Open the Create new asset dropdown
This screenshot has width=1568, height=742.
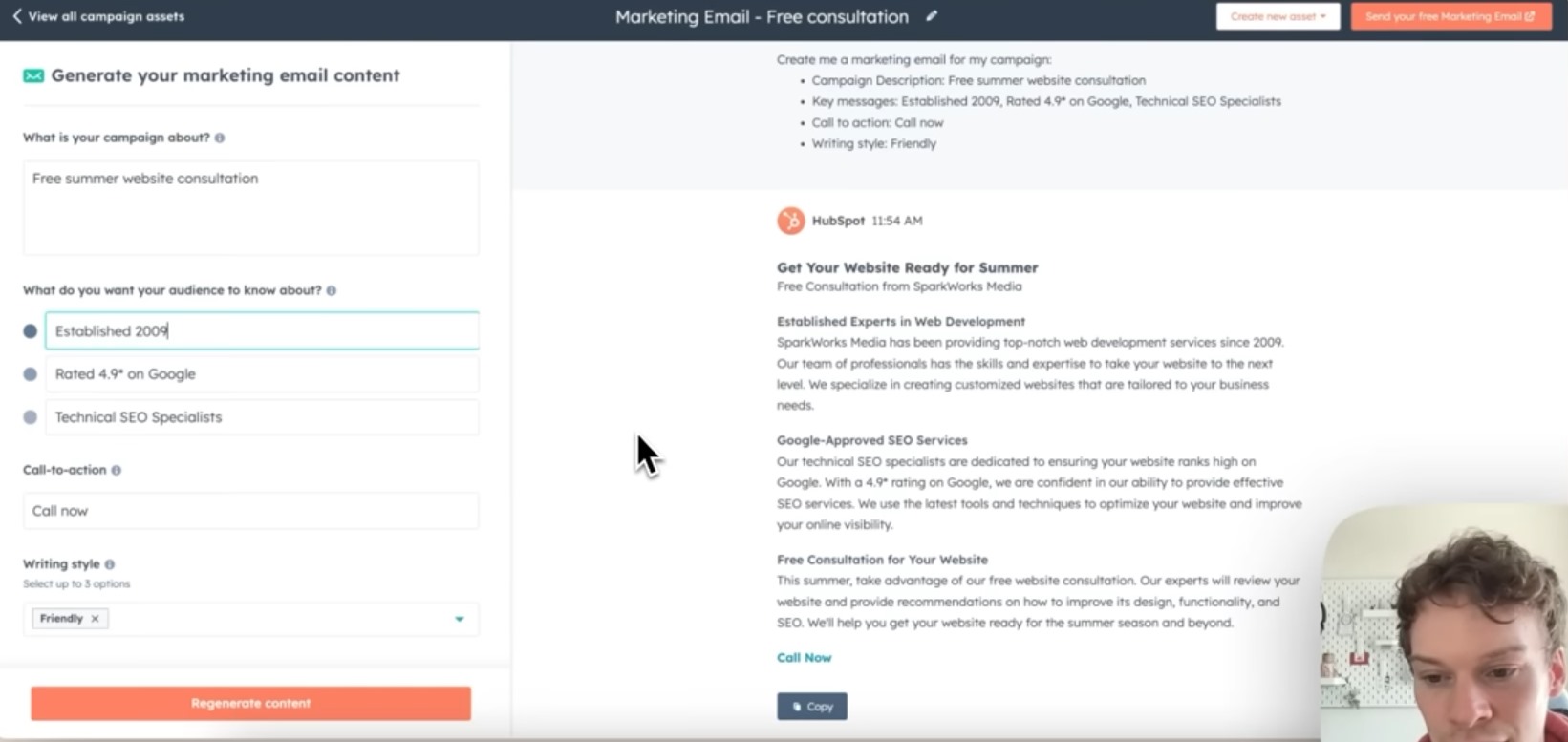tap(1278, 16)
